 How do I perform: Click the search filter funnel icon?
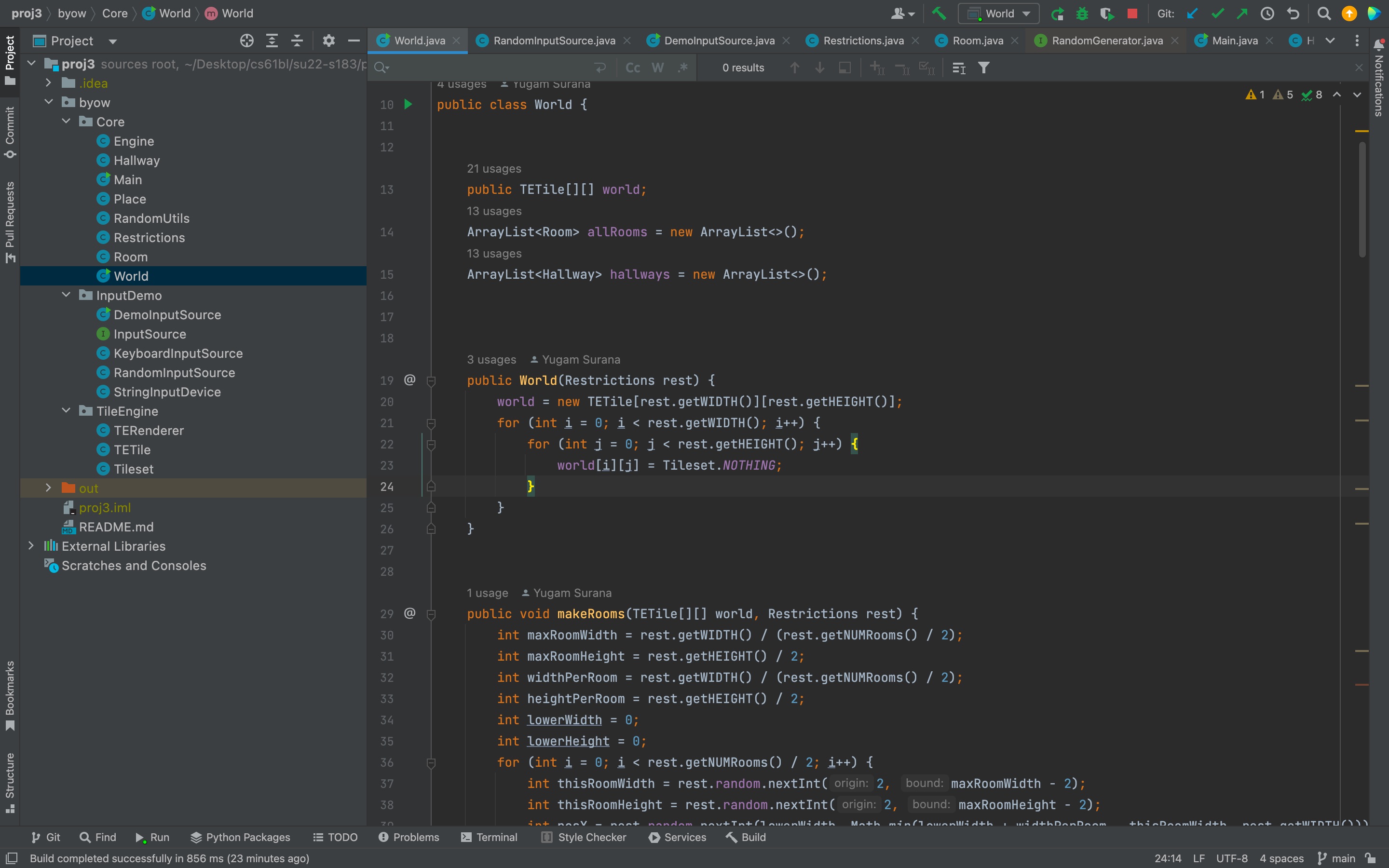(984, 68)
